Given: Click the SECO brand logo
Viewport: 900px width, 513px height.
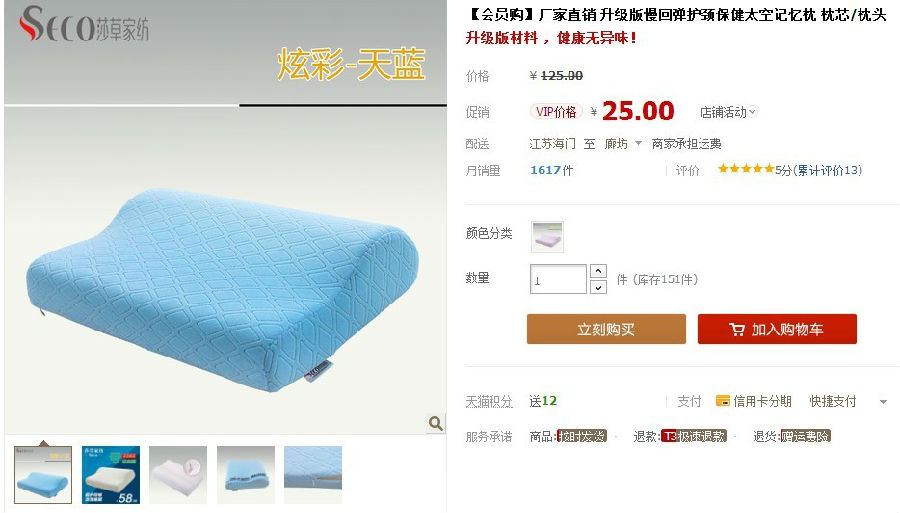Looking at the screenshot, I should [x=84, y=24].
